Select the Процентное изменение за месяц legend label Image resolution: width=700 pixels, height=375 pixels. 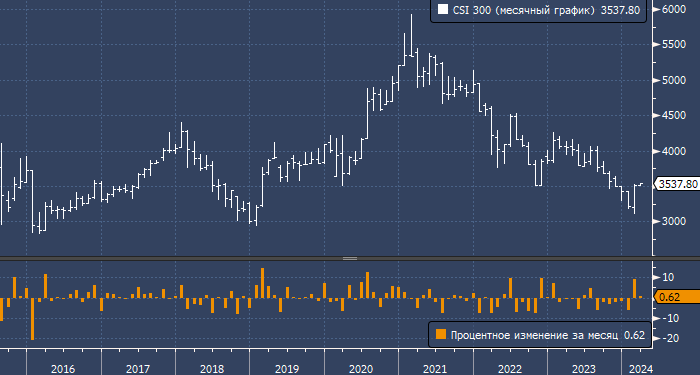(534, 335)
